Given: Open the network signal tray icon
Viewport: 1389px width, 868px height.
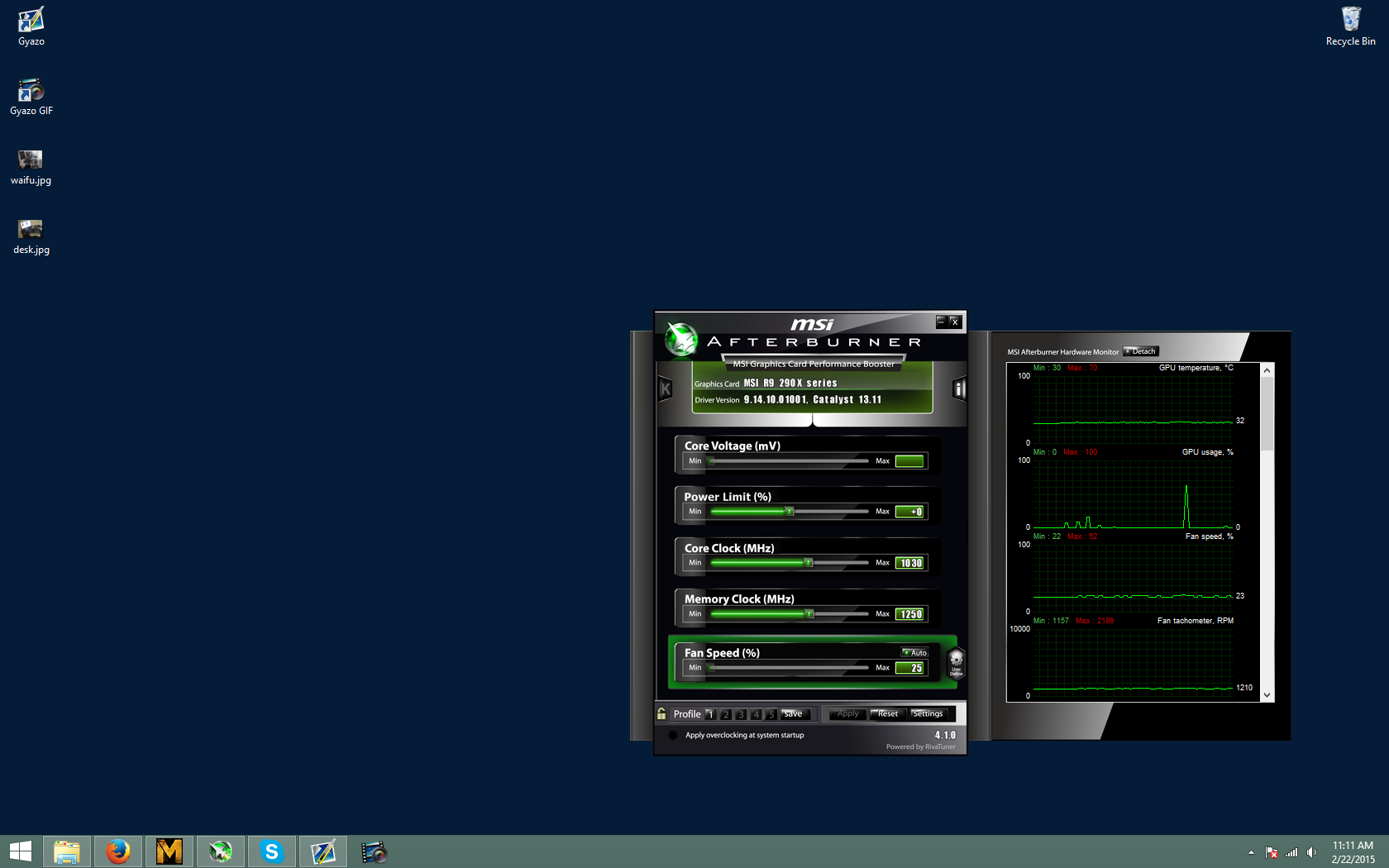Looking at the screenshot, I should (1291, 852).
